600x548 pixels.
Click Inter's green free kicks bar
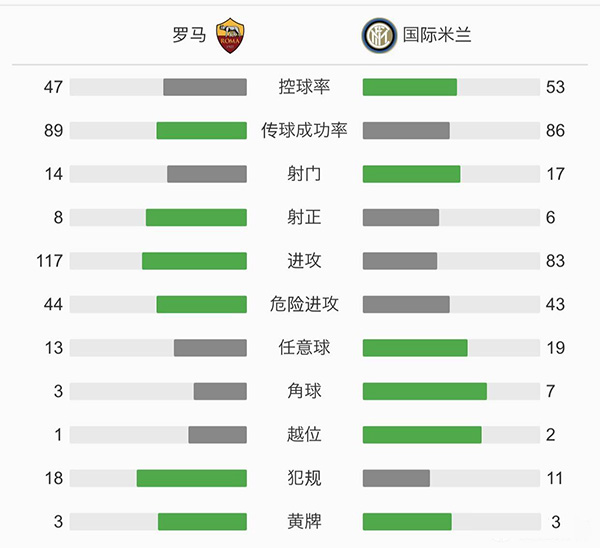pyautogui.click(x=415, y=348)
